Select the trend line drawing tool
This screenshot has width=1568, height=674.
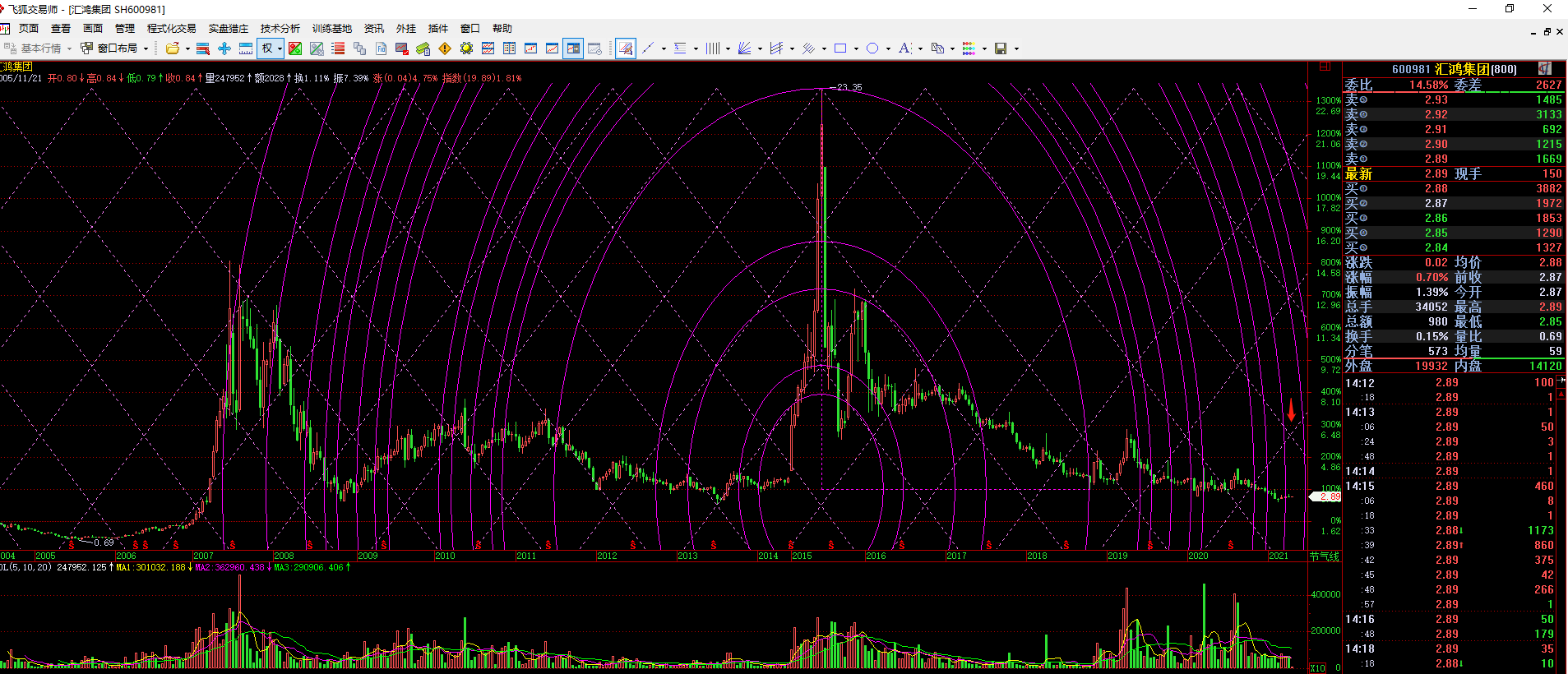coord(648,48)
